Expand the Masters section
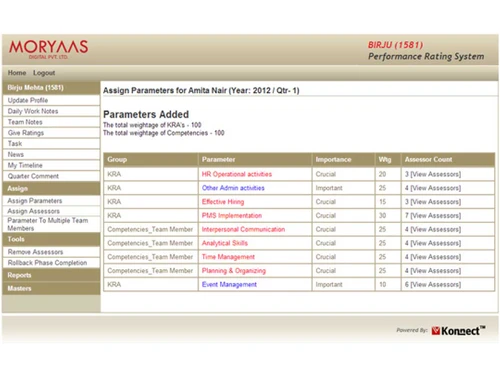This screenshot has height=375, width=500. (x=51, y=288)
